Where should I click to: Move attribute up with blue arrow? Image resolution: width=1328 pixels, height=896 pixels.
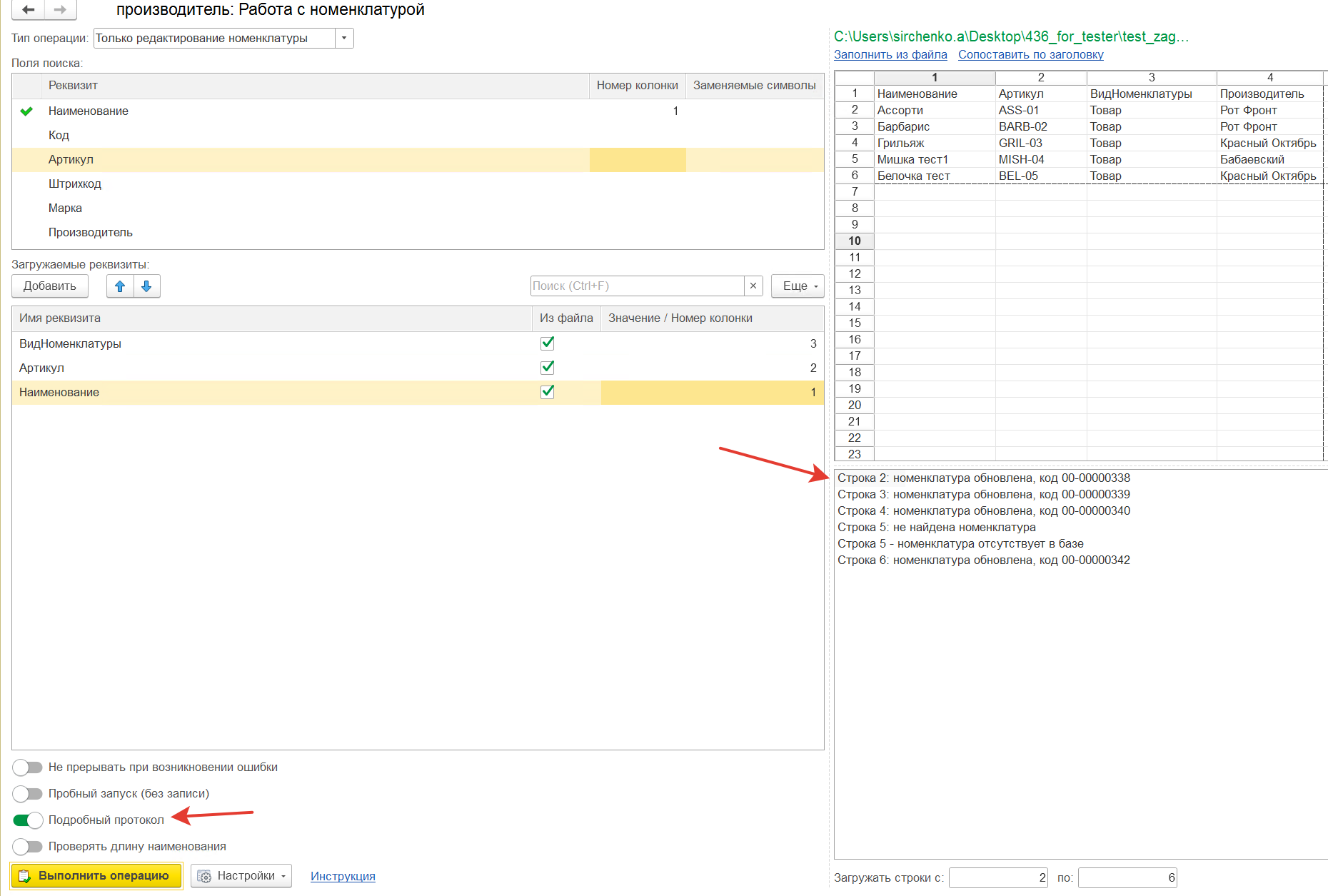[x=120, y=286]
